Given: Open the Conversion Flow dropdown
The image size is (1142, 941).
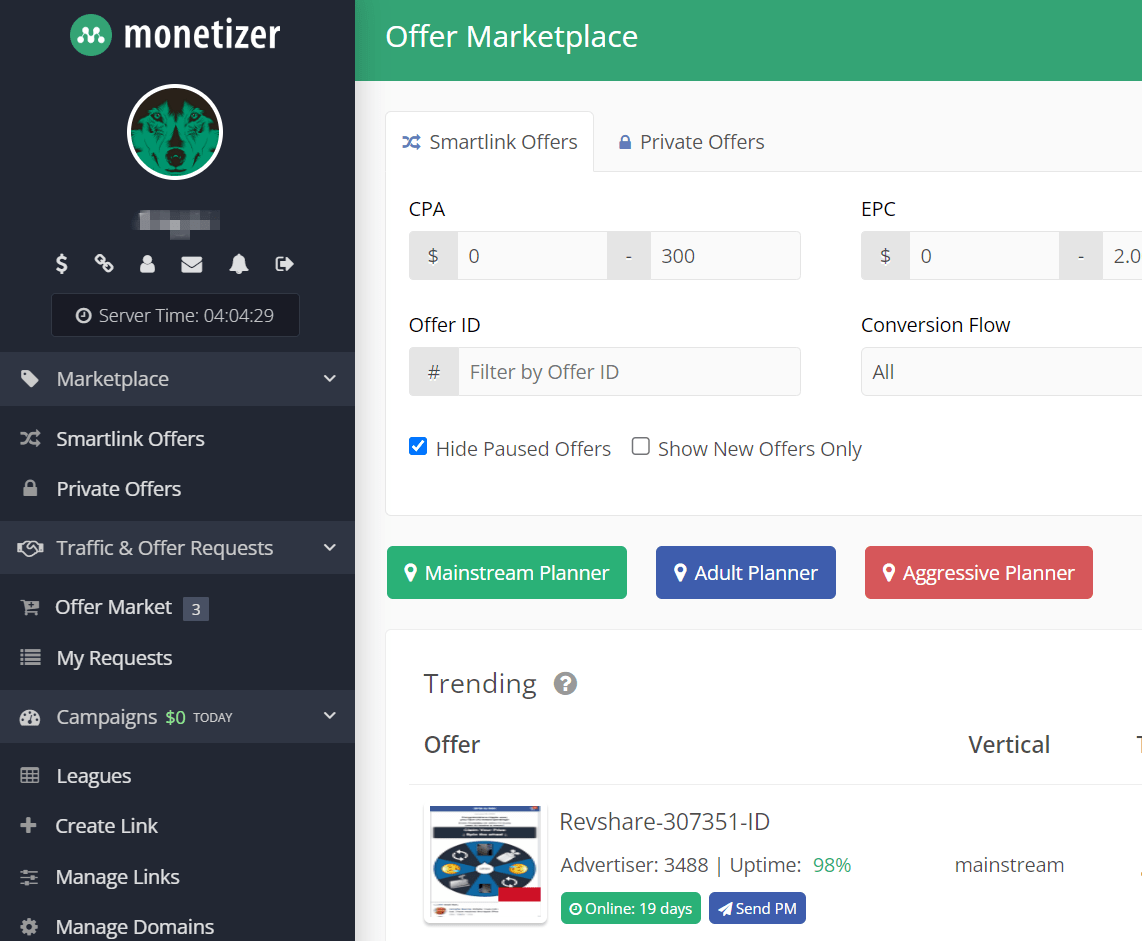Looking at the screenshot, I should [1001, 371].
